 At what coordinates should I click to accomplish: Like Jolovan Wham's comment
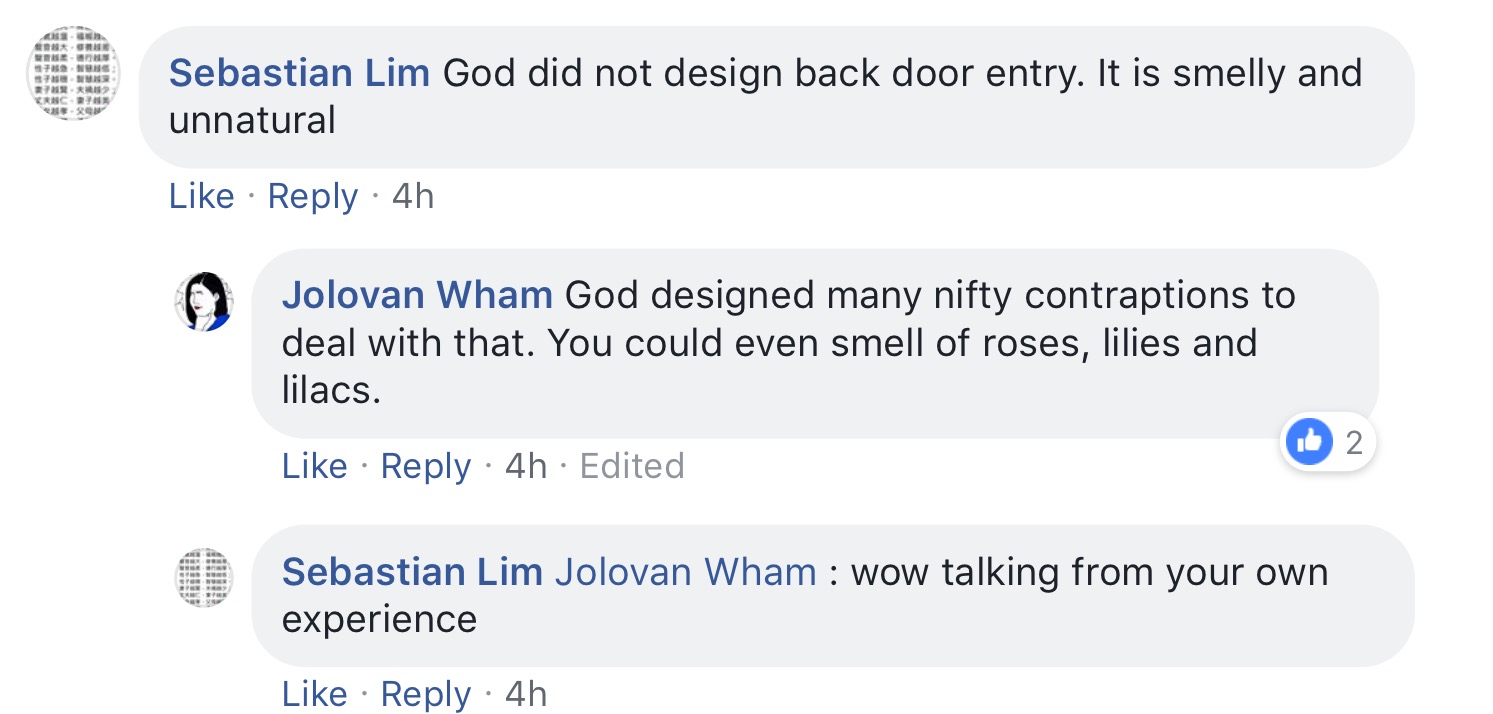point(314,466)
